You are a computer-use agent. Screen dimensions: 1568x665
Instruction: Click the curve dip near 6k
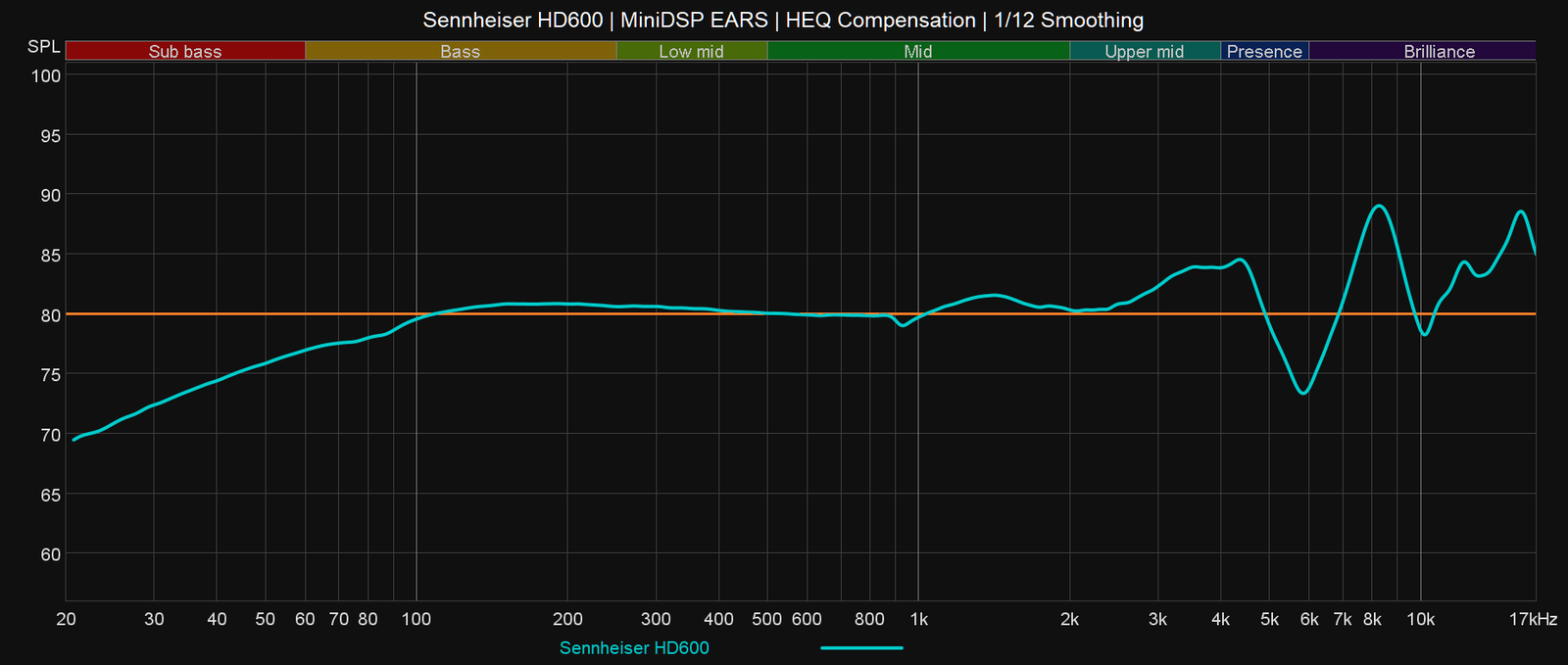[x=1303, y=393]
